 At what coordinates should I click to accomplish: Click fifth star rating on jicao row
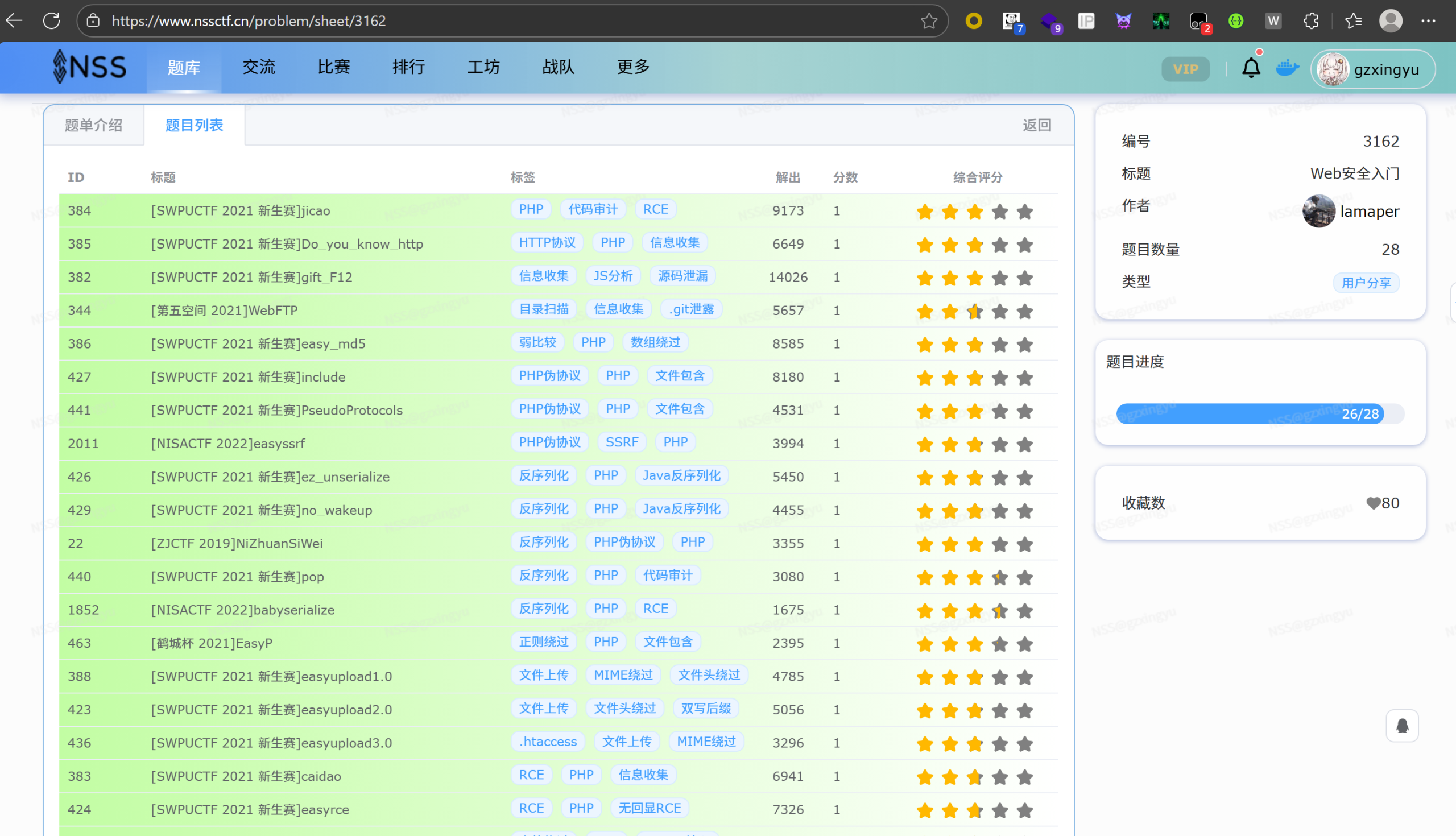(1025, 212)
